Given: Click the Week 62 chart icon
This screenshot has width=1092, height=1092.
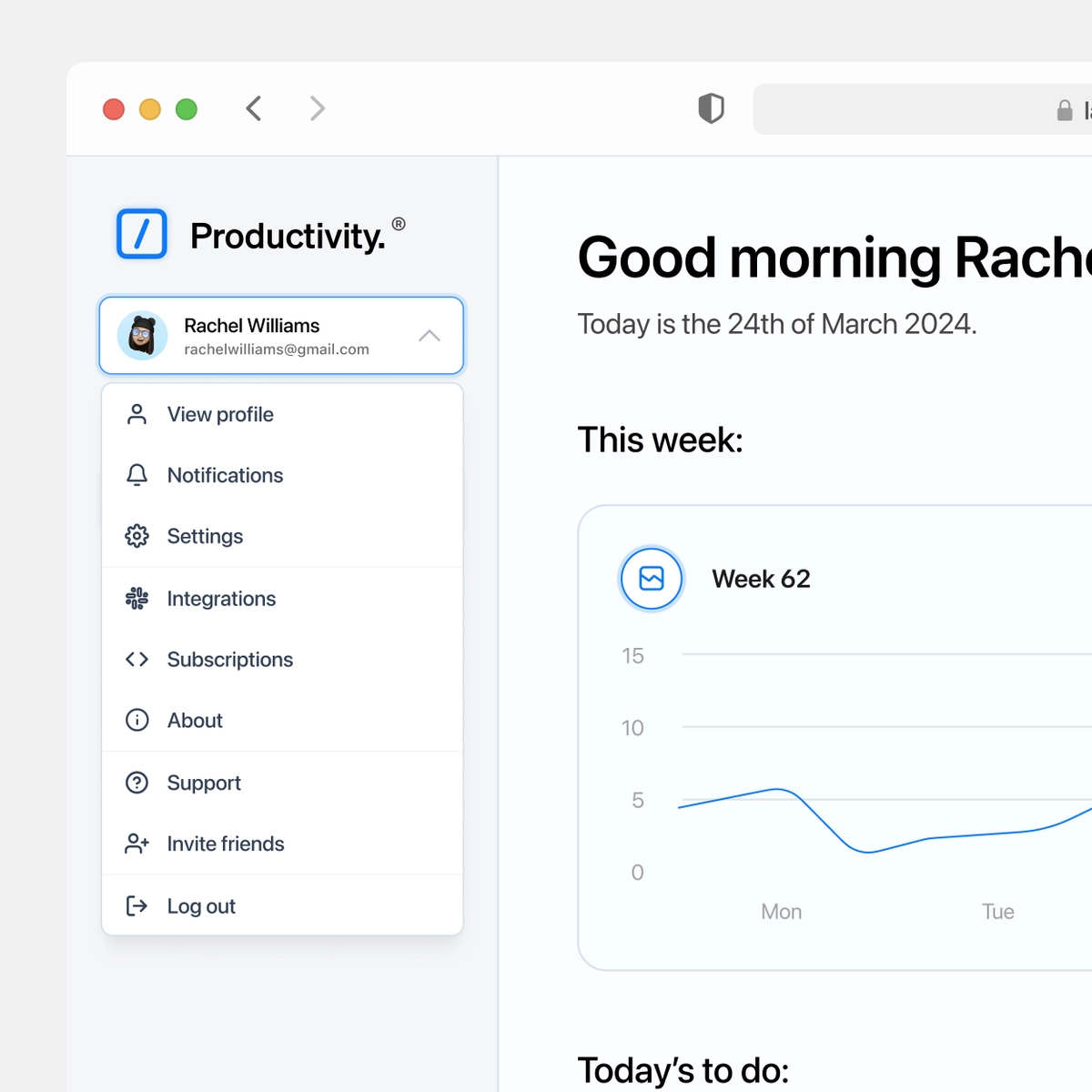Looking at the screenshot, I should click(x=652, y=578).
